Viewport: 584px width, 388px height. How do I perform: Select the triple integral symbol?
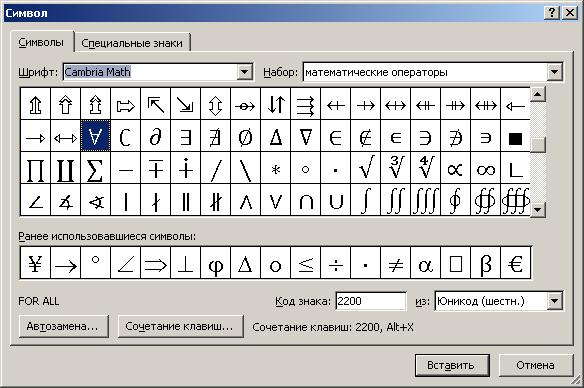[426, 200]
